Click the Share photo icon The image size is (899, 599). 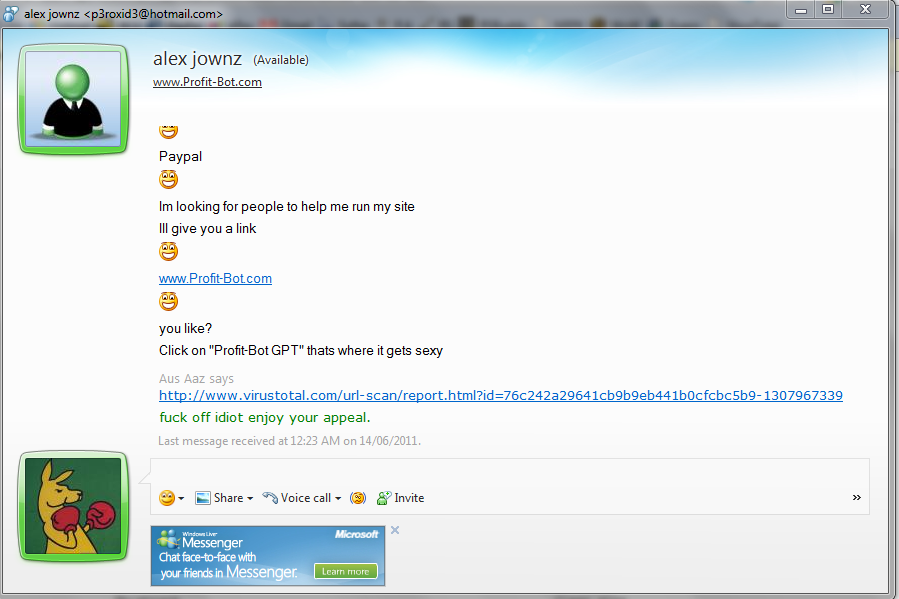pyautogui.click(x=202, y=498)
